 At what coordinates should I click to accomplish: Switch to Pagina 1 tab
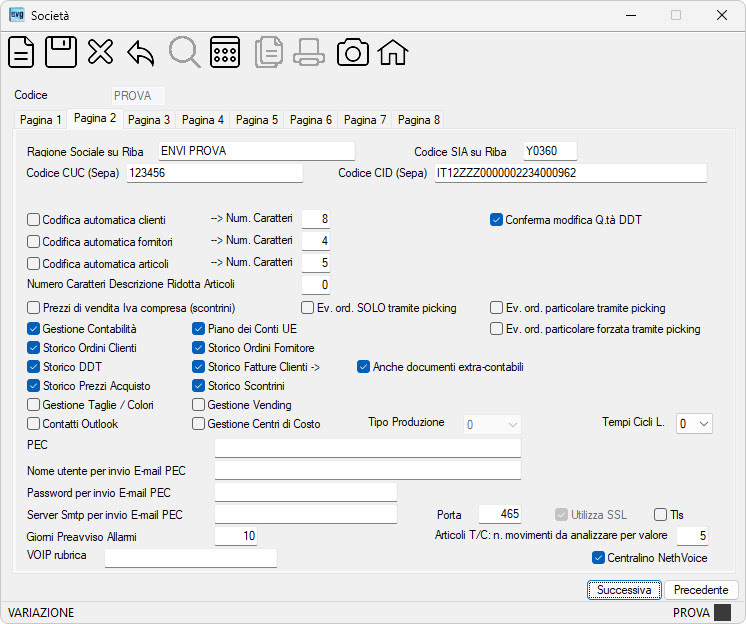coord(40,120)
